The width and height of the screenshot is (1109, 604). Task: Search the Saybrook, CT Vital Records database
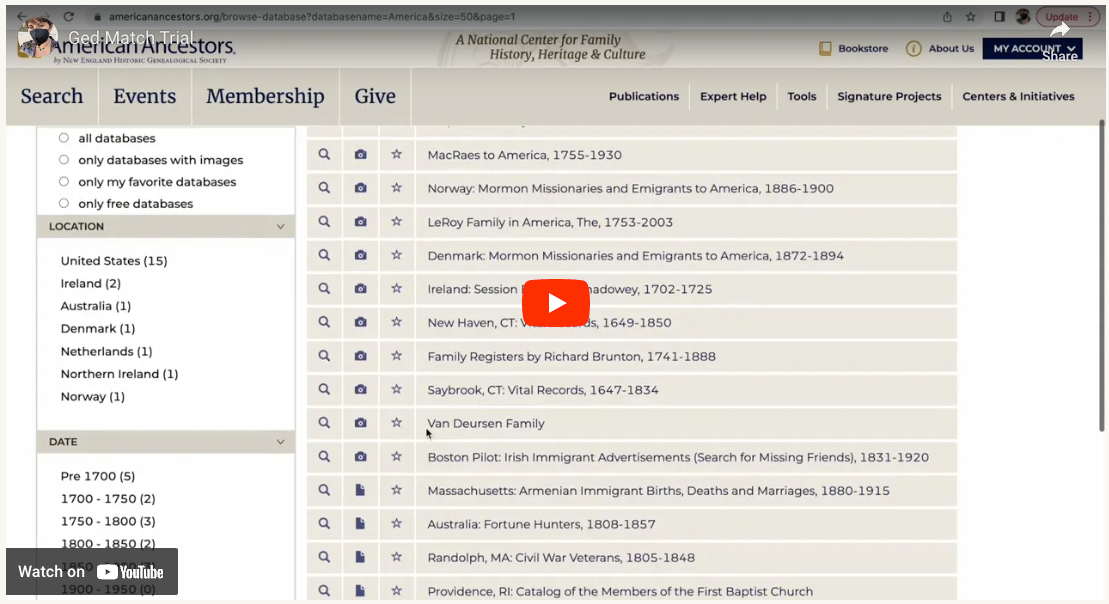click(x=324, y=389)
